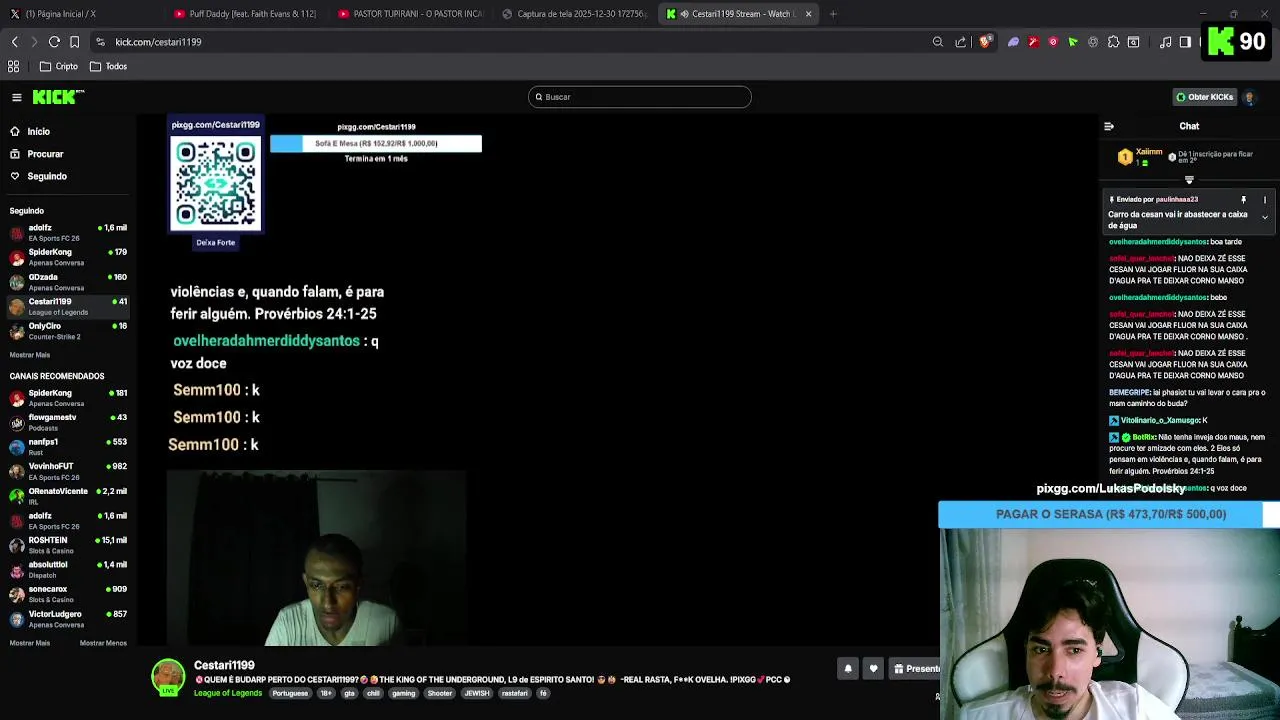Click the browser back arrow
The width and height of the screenshot is (1280, 720).
14,42
